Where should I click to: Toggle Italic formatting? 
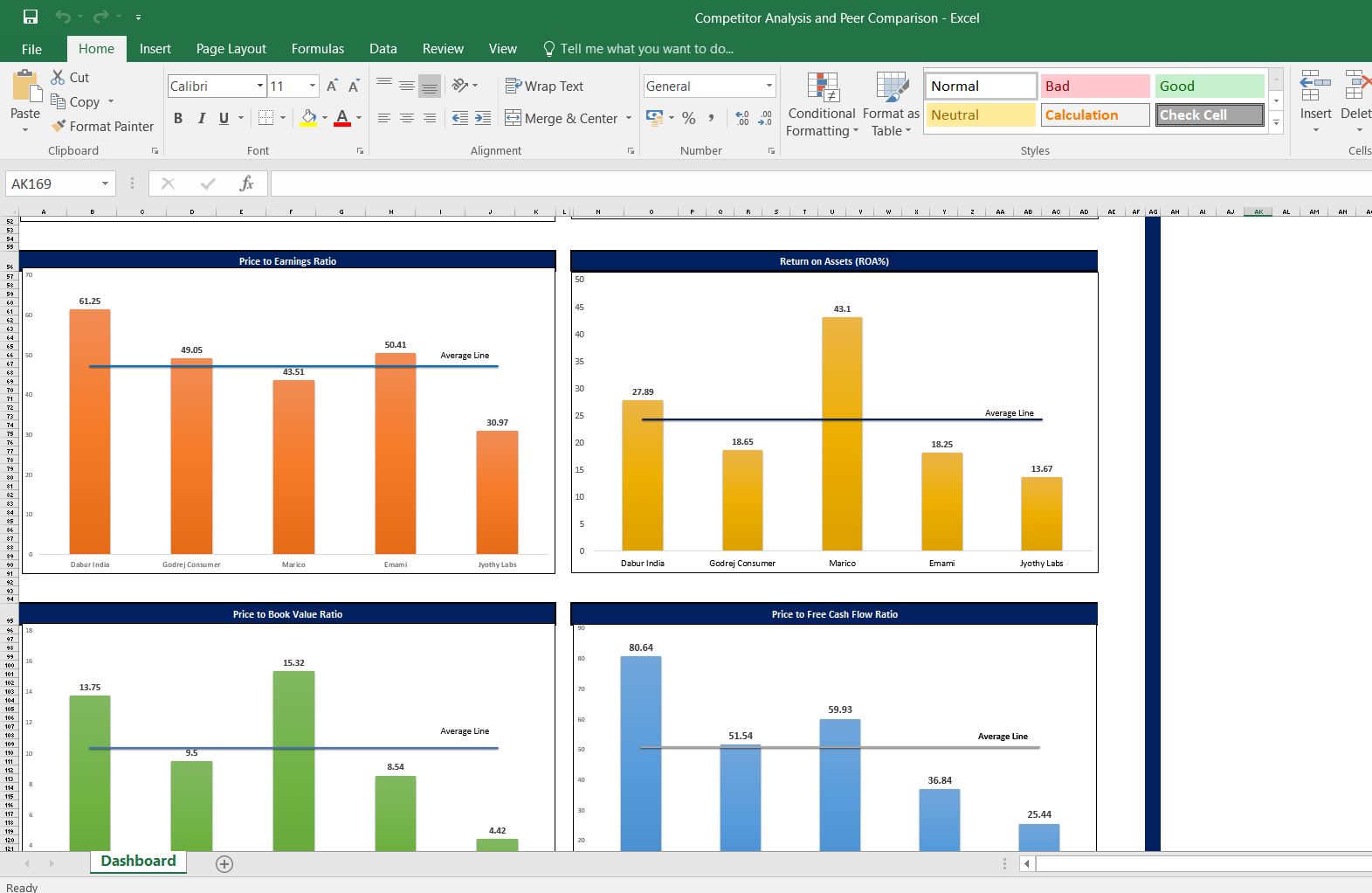[x=201, y=118]
